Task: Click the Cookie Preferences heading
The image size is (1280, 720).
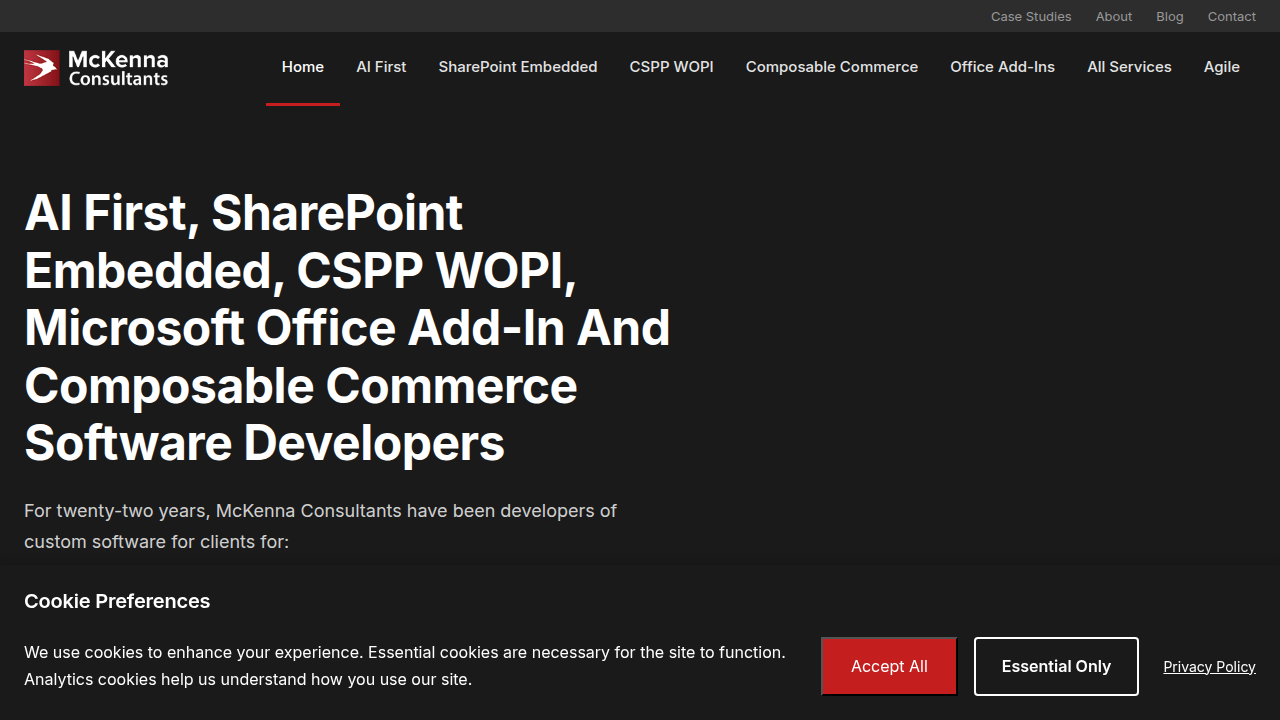Action: click(117, 601)
